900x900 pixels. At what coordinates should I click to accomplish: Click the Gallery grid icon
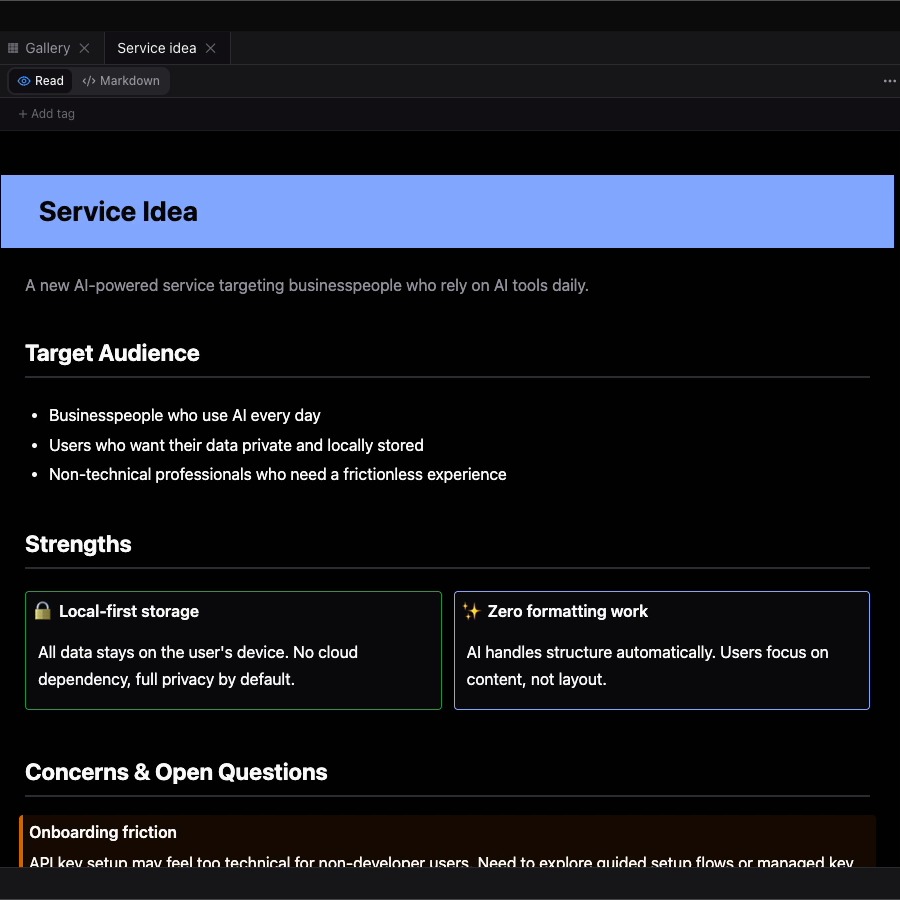13,48
